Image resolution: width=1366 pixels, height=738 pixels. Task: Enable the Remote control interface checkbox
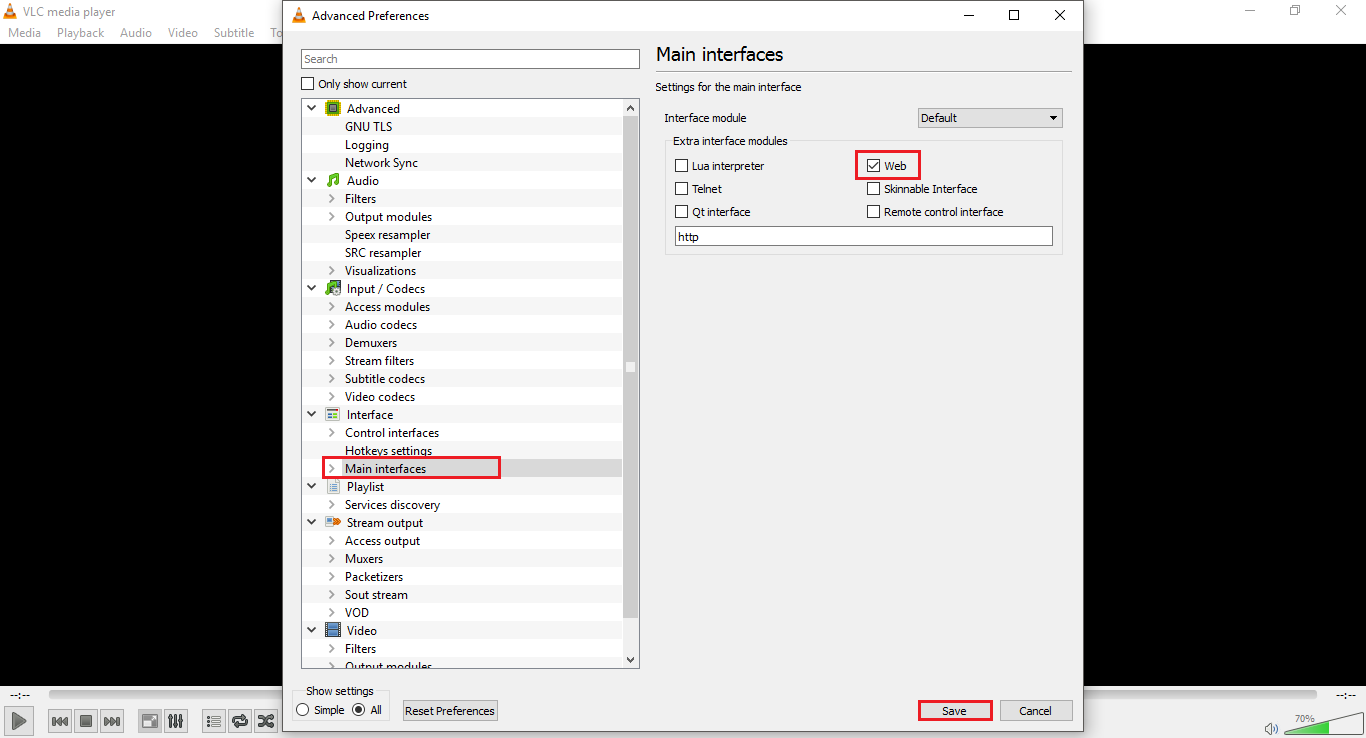point(874,212)
